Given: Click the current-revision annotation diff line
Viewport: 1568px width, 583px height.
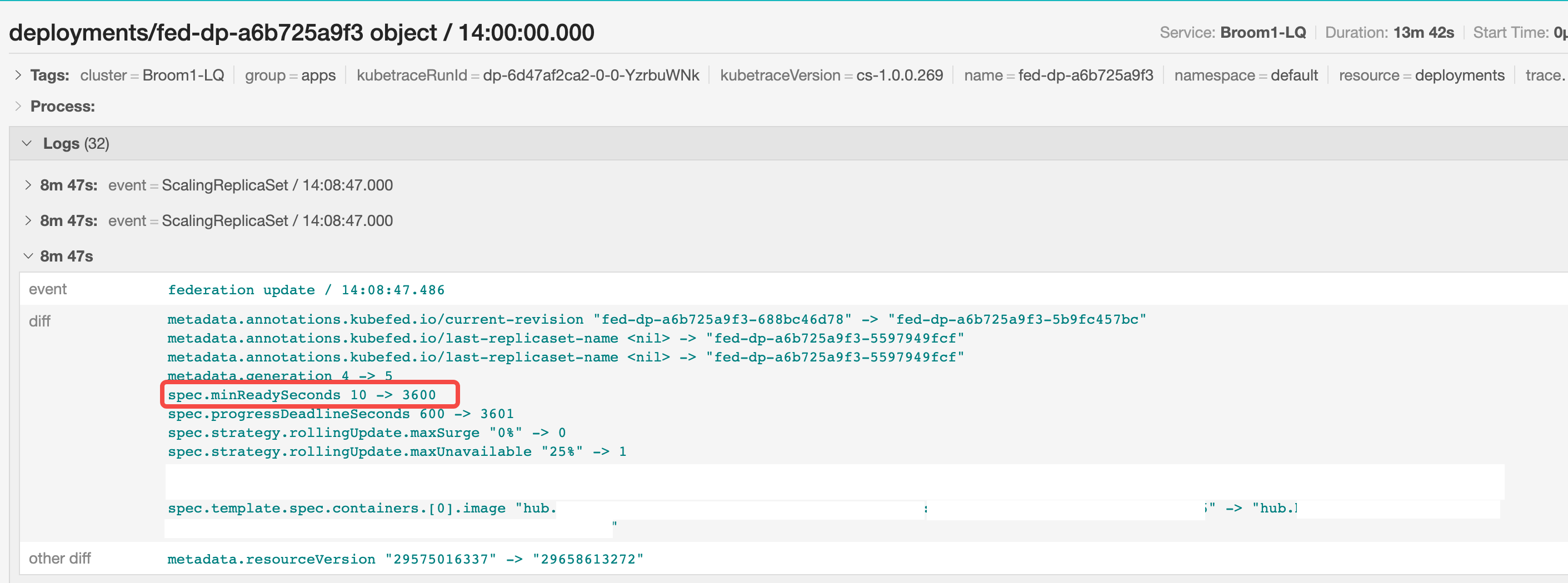Looking at the screenshot, I should (x=657, y=319).
